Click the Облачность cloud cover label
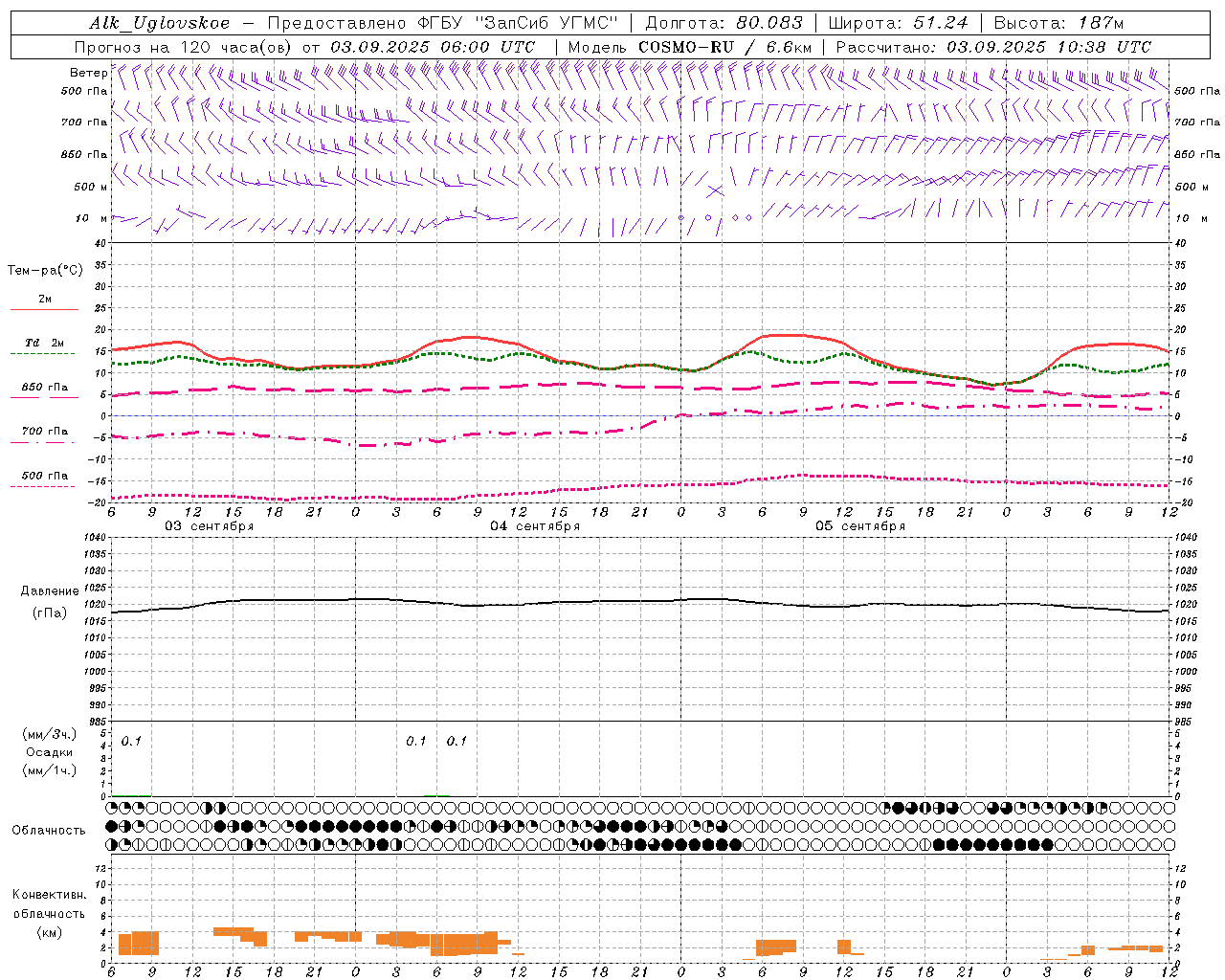Screen dimensions: 1225x980 click(50, 830)
